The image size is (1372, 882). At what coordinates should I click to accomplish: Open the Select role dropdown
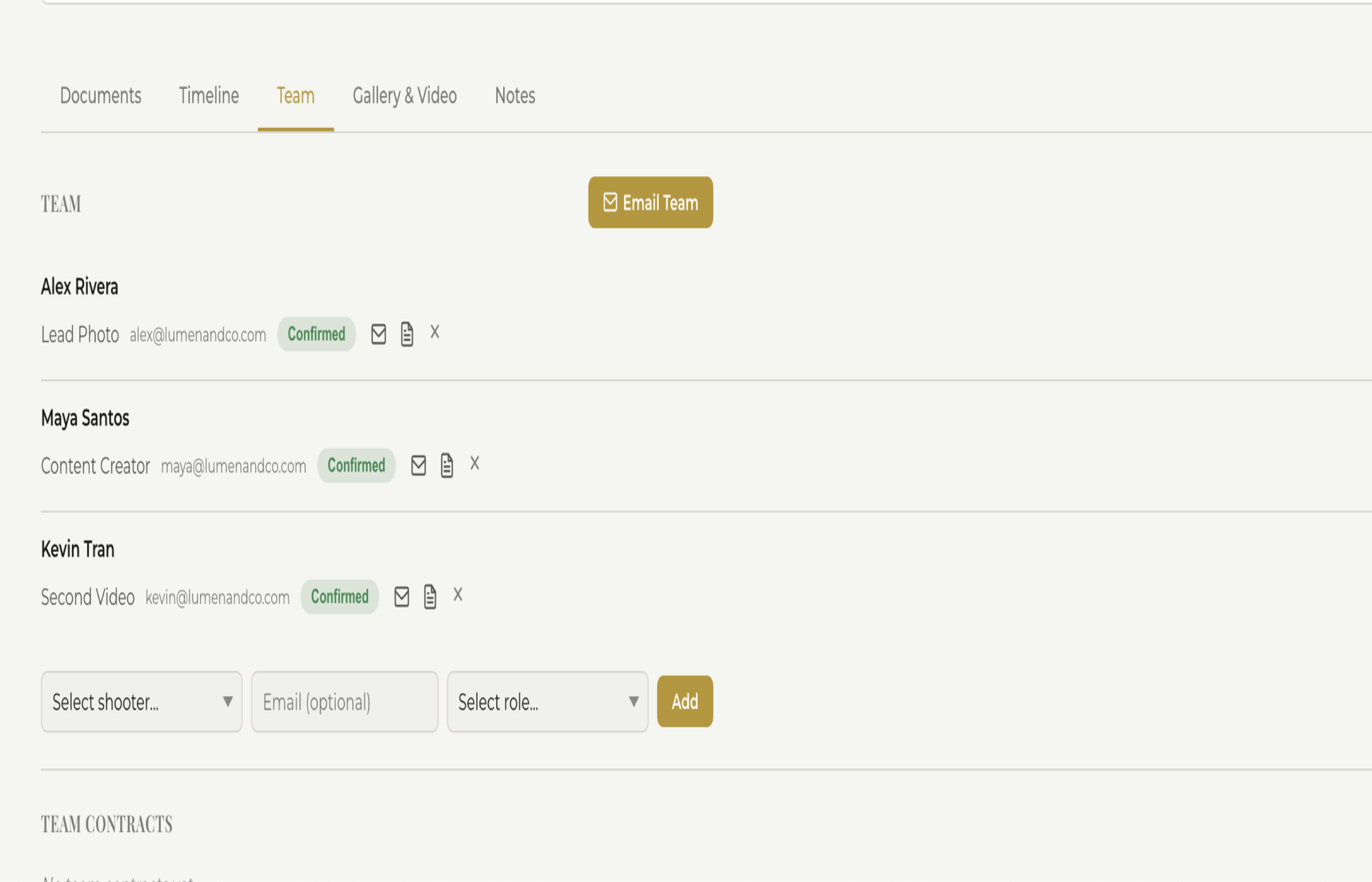coord(547,702)
